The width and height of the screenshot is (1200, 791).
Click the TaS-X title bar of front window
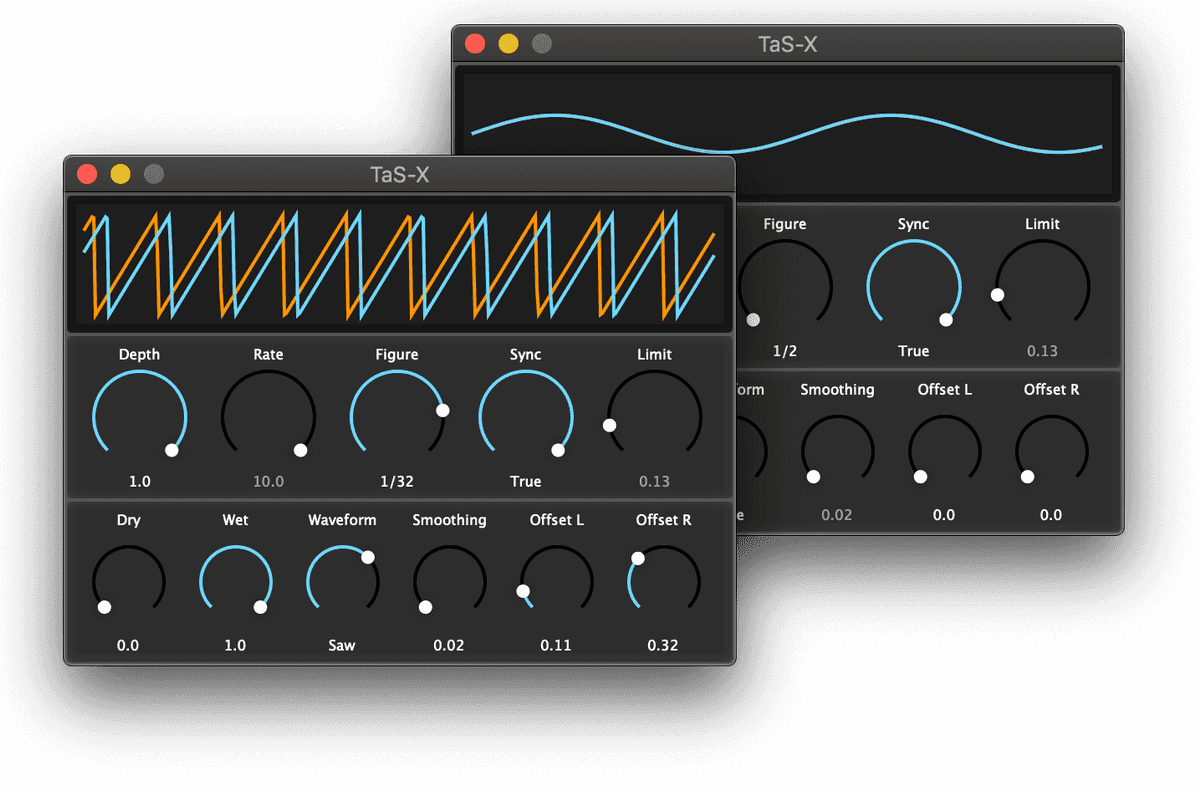pos(398,173)
